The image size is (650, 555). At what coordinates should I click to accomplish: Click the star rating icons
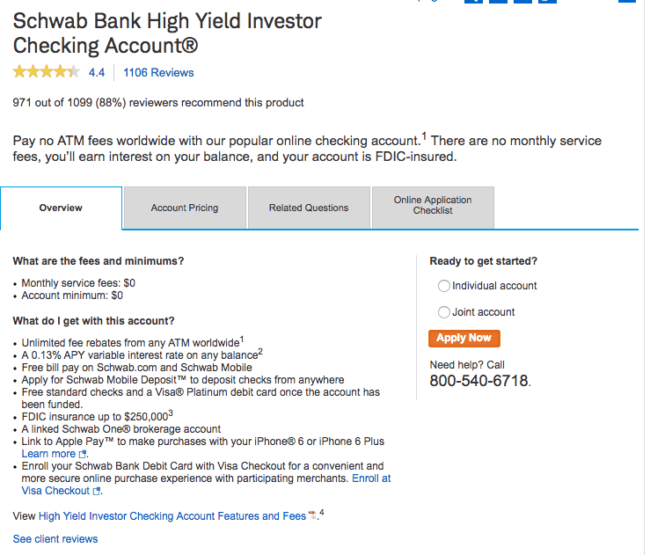(x=46, y=72)
